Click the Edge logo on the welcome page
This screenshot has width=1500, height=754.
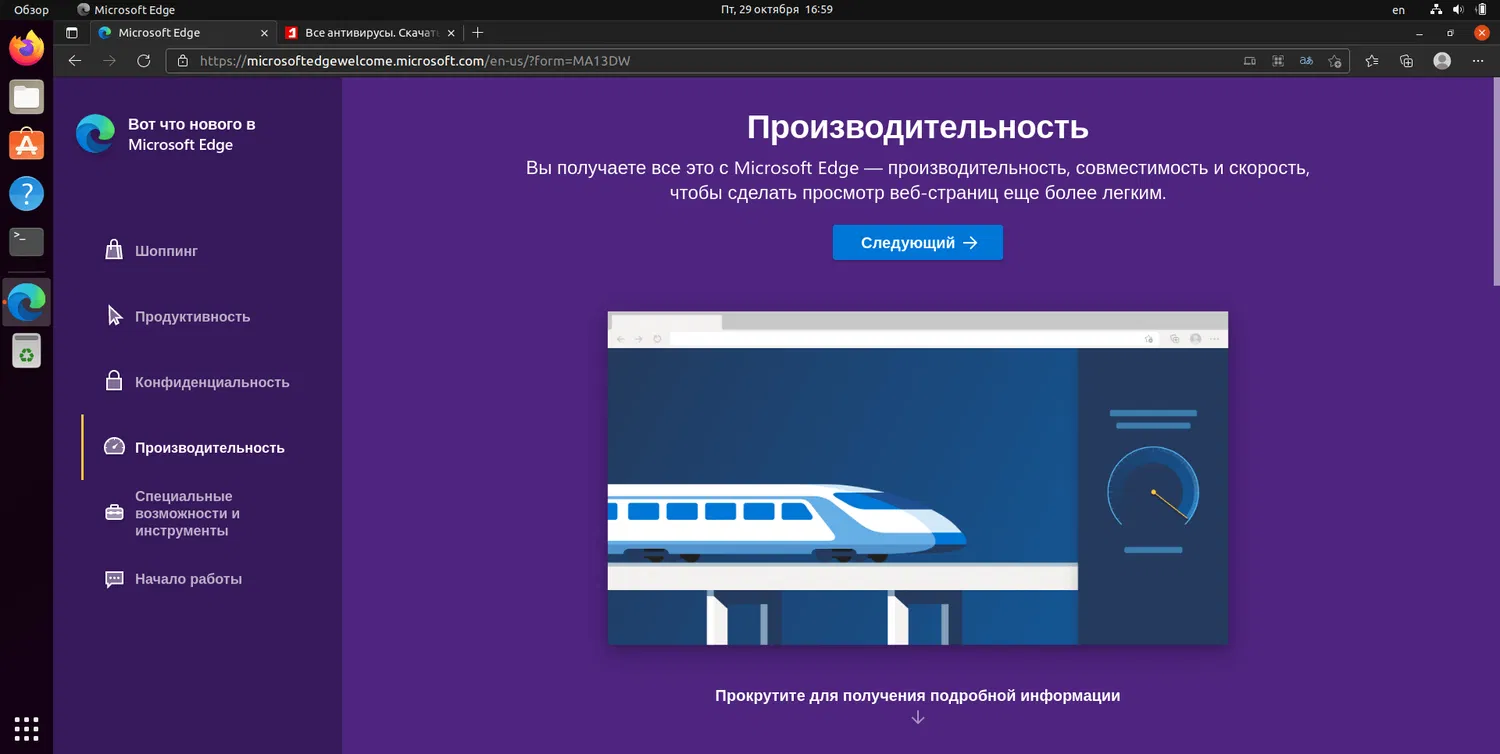tap(96, 134)
